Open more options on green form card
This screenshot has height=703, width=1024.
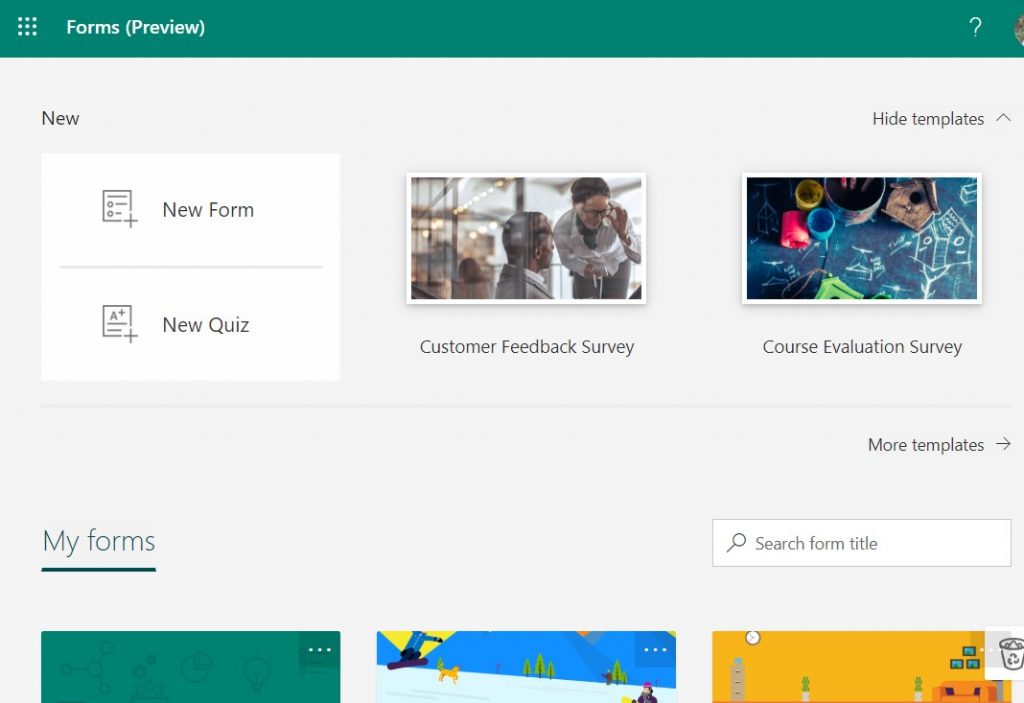[x=319, y=650]
